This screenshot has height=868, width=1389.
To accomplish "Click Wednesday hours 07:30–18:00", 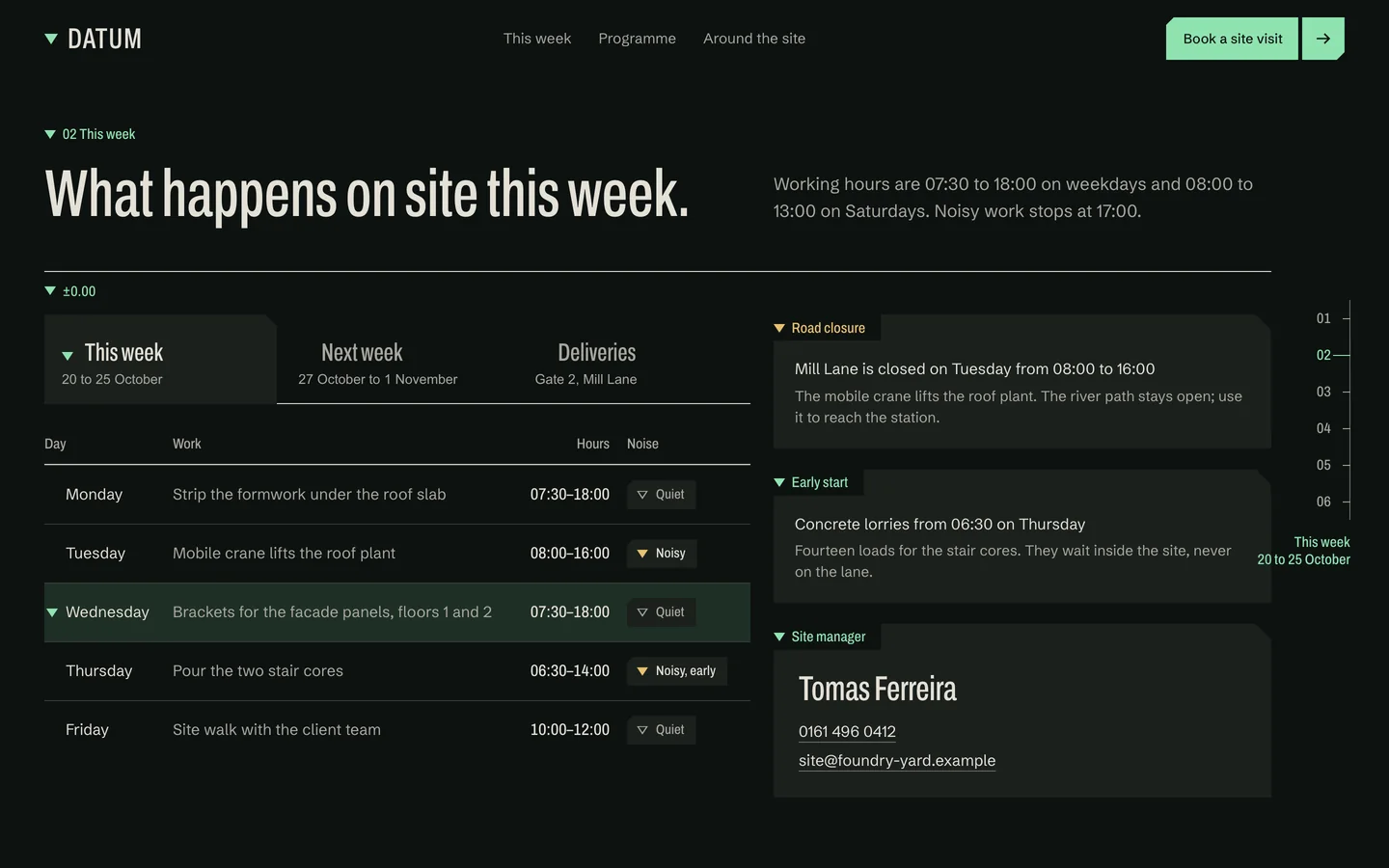I will (x=569, y=612).
